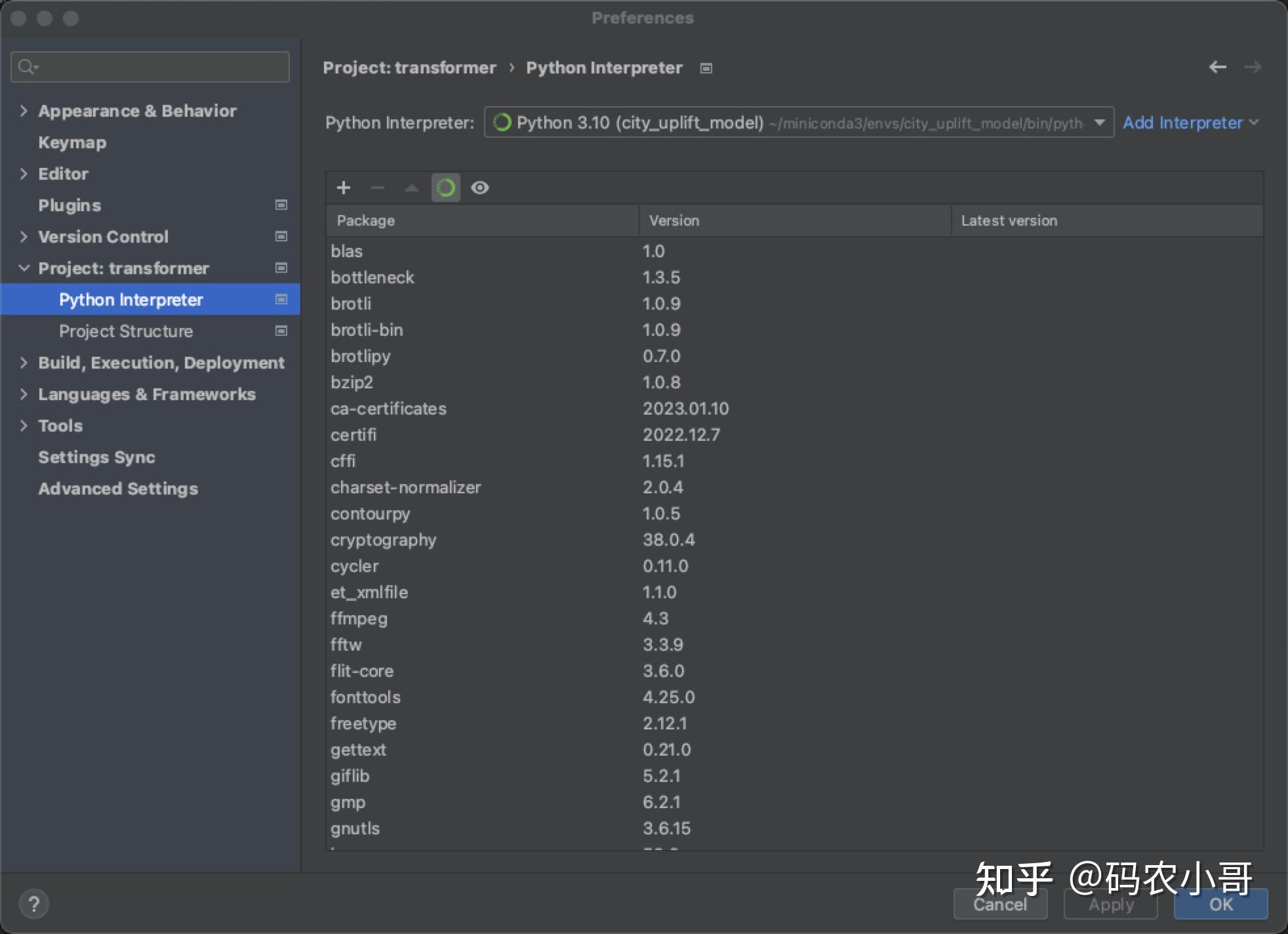Click the Apply button
Image resolution: width=1288 pixels, height=934 pixels.
1110,904
